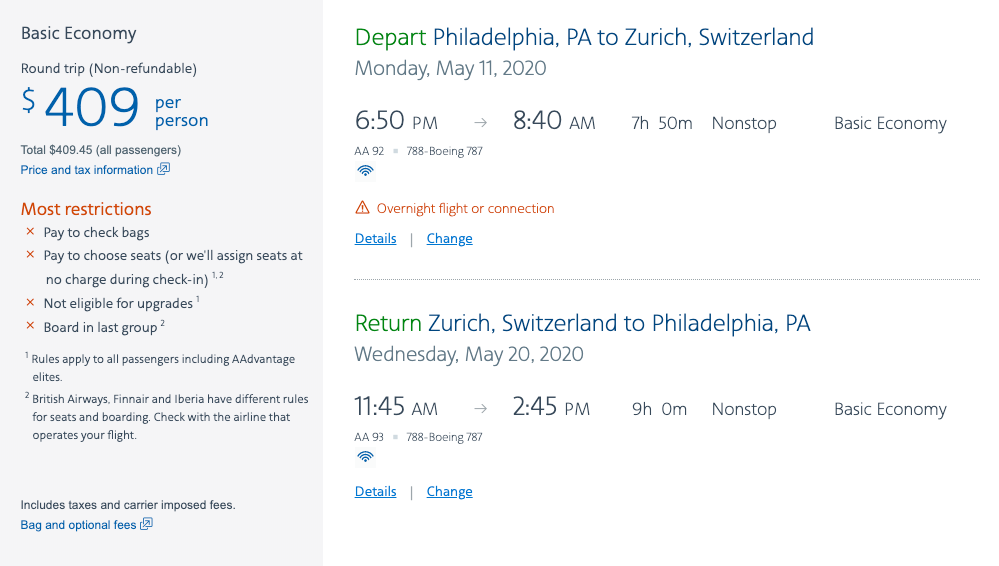This screenshot has height=566, width=999.
Task: Click the red X beside Not eligible for upgrades
Action: [30, 302]
